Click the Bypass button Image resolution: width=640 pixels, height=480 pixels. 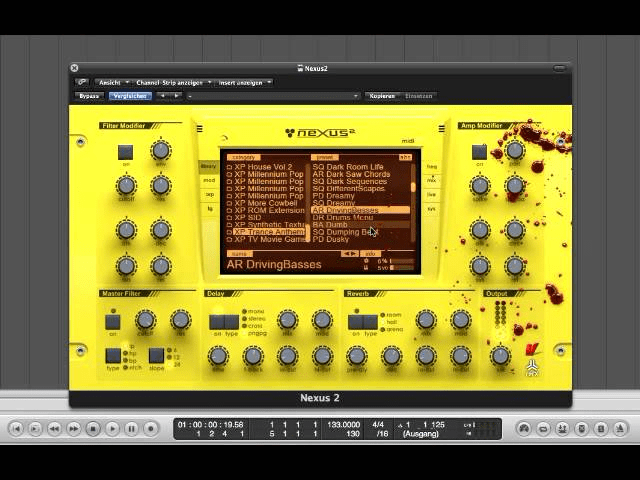[89, 96]
